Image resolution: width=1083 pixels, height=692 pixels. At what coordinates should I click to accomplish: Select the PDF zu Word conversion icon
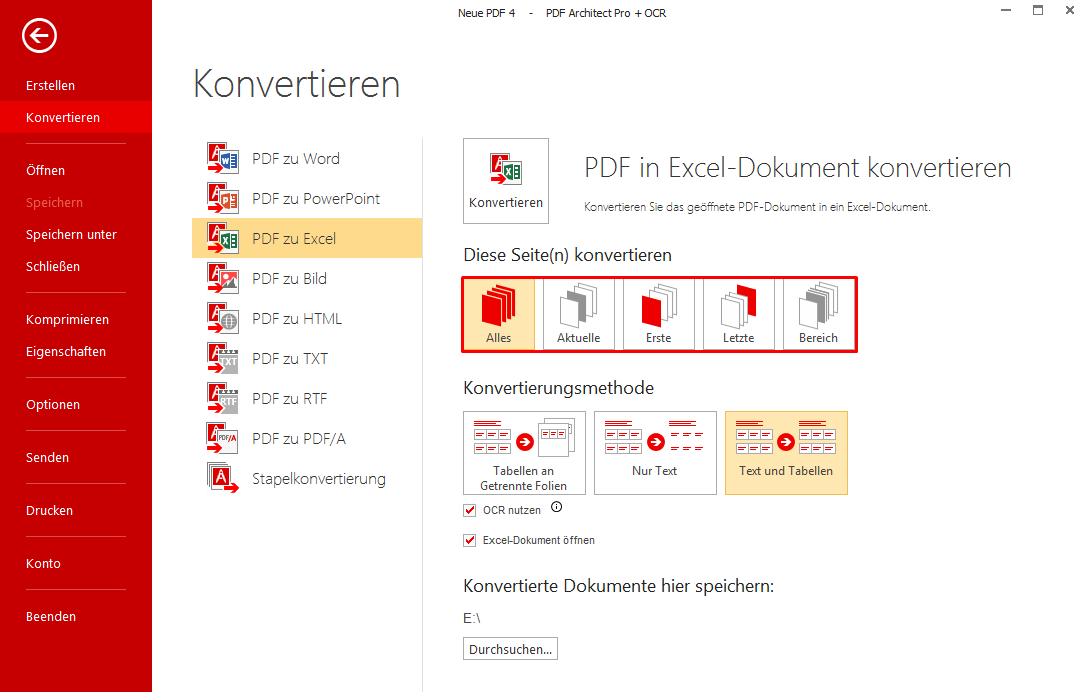pos(223,158)
